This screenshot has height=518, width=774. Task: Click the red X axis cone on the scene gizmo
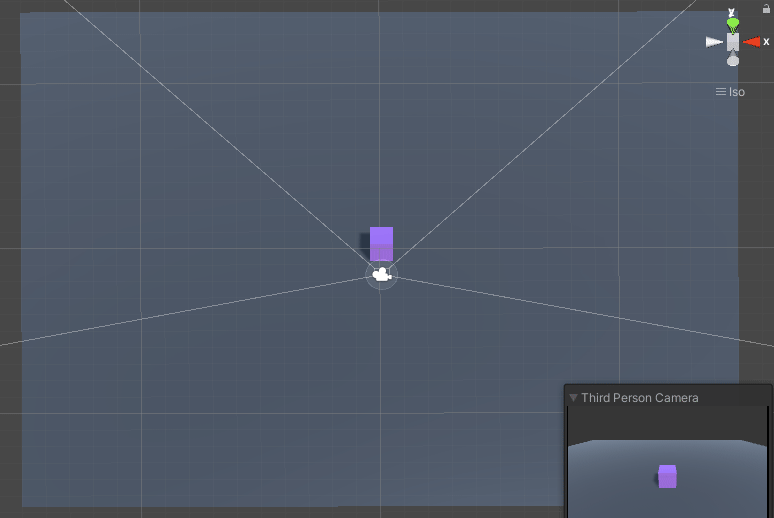(x=752, y=42)
